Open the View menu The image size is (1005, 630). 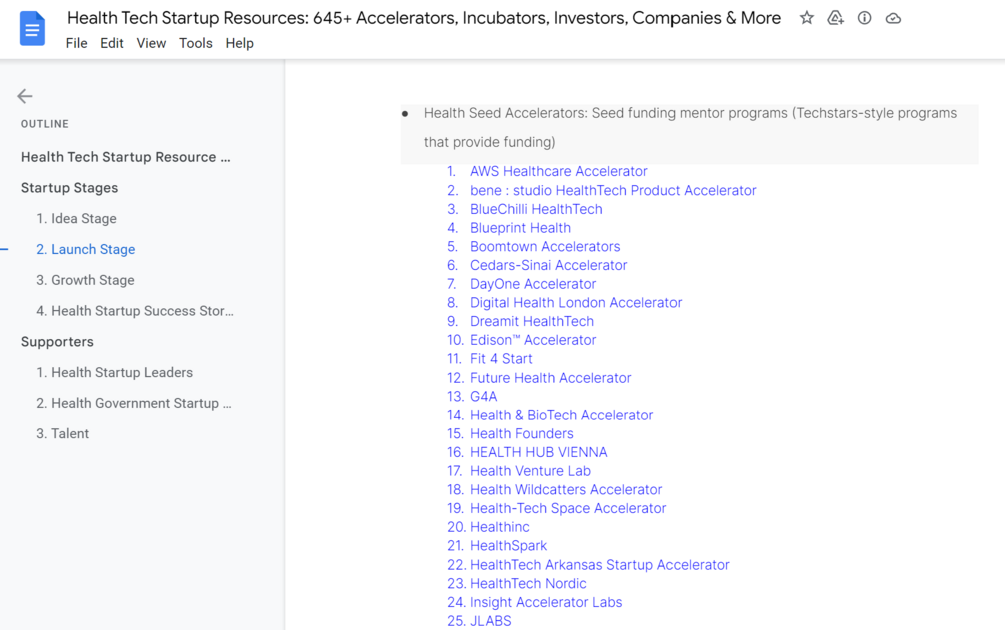tap(151, 43)
